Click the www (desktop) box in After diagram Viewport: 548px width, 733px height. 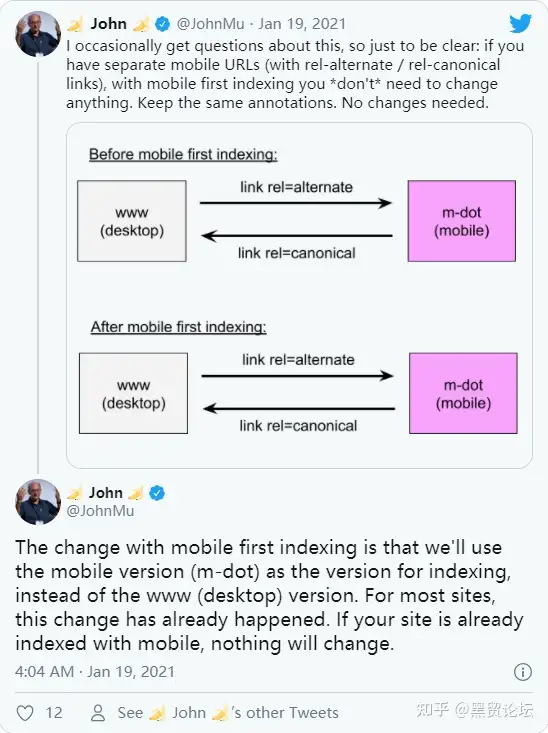coord(133,394)
